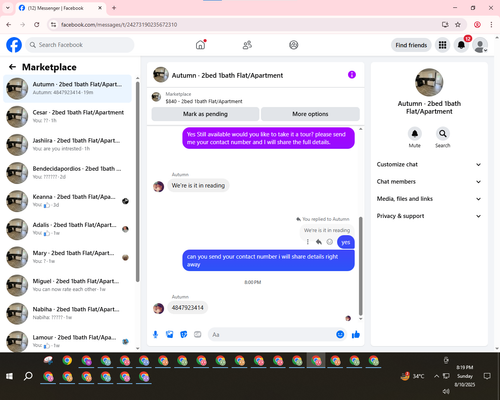Open the Mary conversation
Screen dimensions: 500x400
67,257
